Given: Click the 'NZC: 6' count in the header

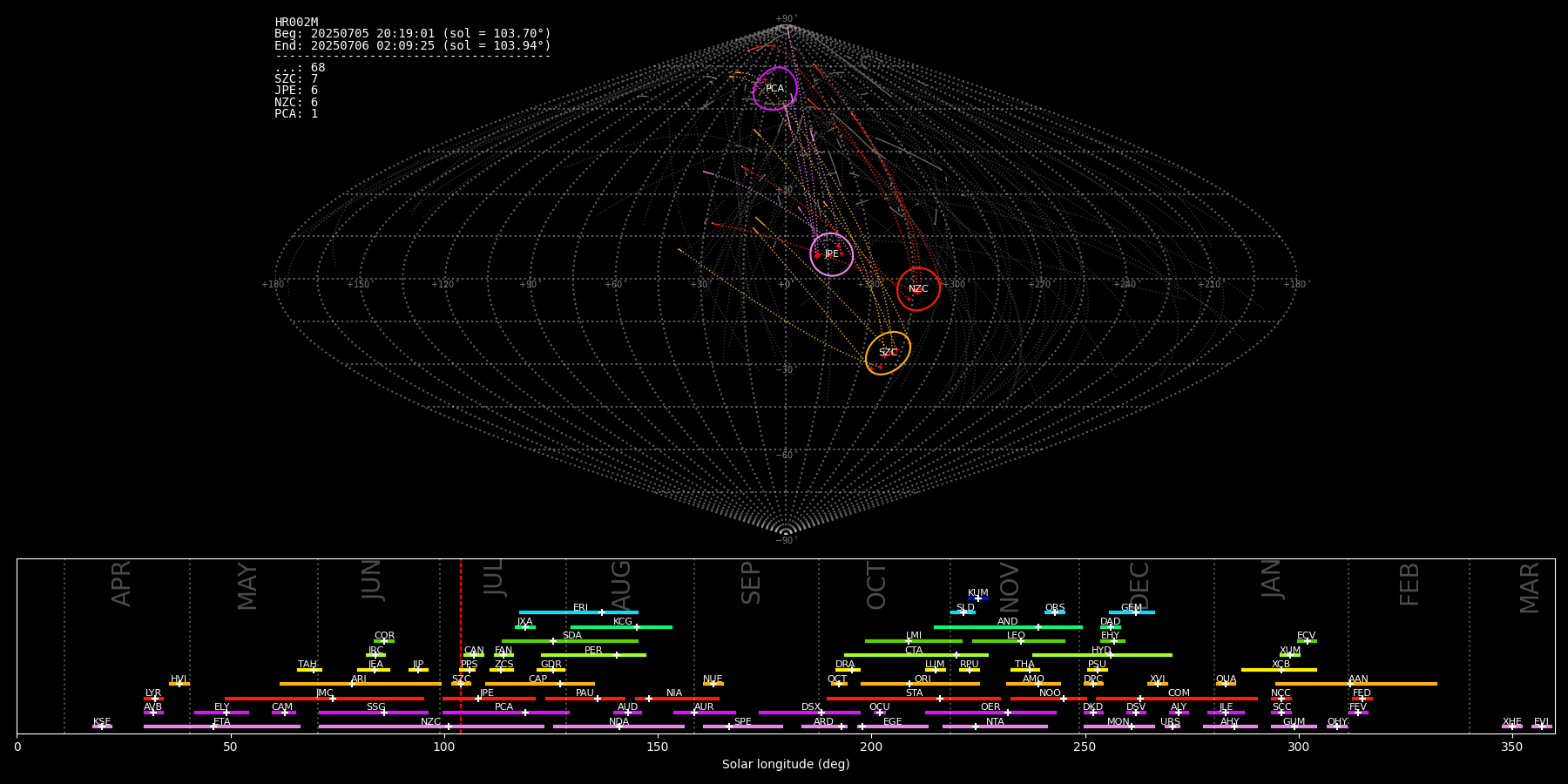Looking at the screenshot, I should 296,103.
